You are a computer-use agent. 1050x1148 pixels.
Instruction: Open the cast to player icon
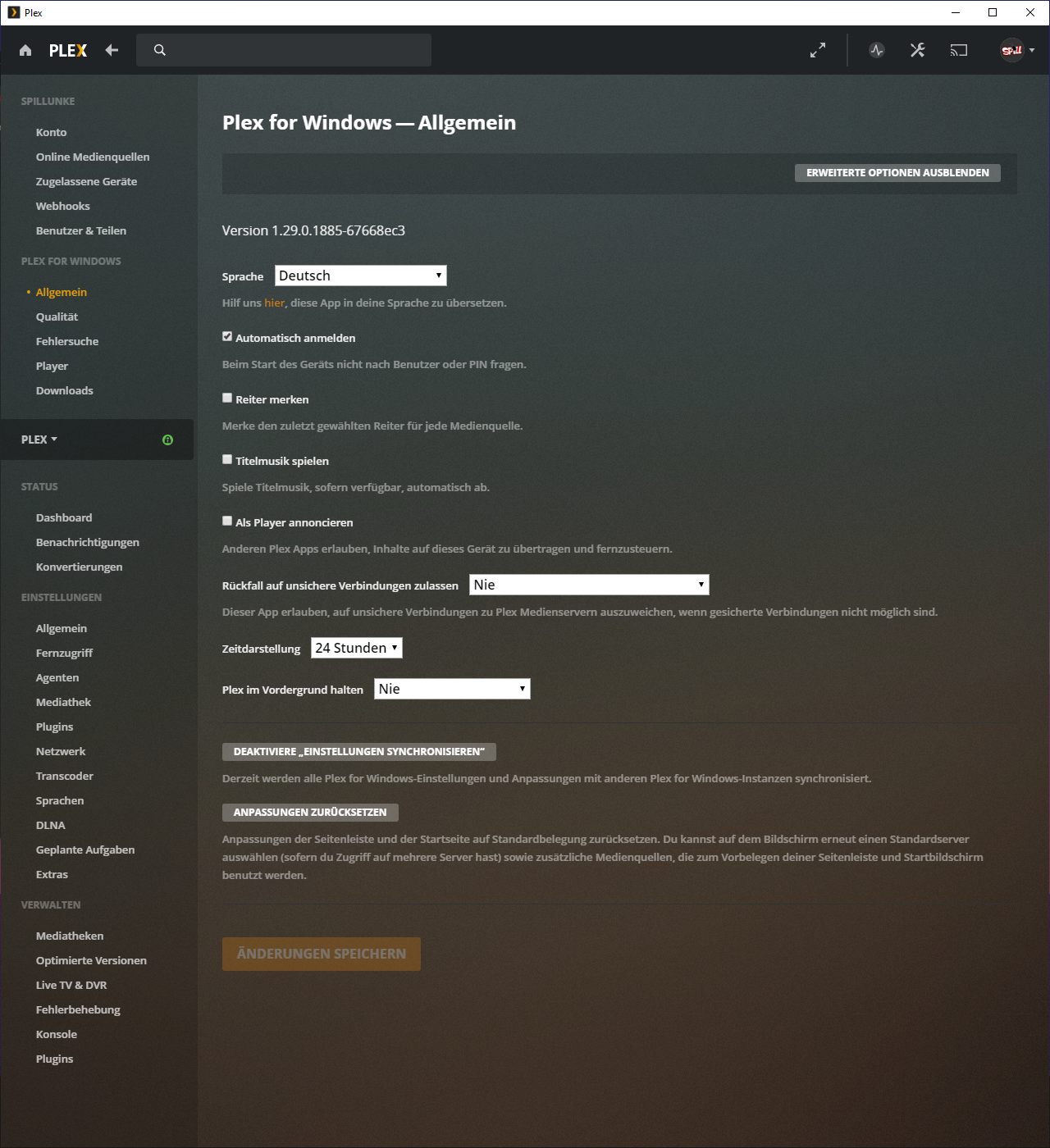point(959,50)
